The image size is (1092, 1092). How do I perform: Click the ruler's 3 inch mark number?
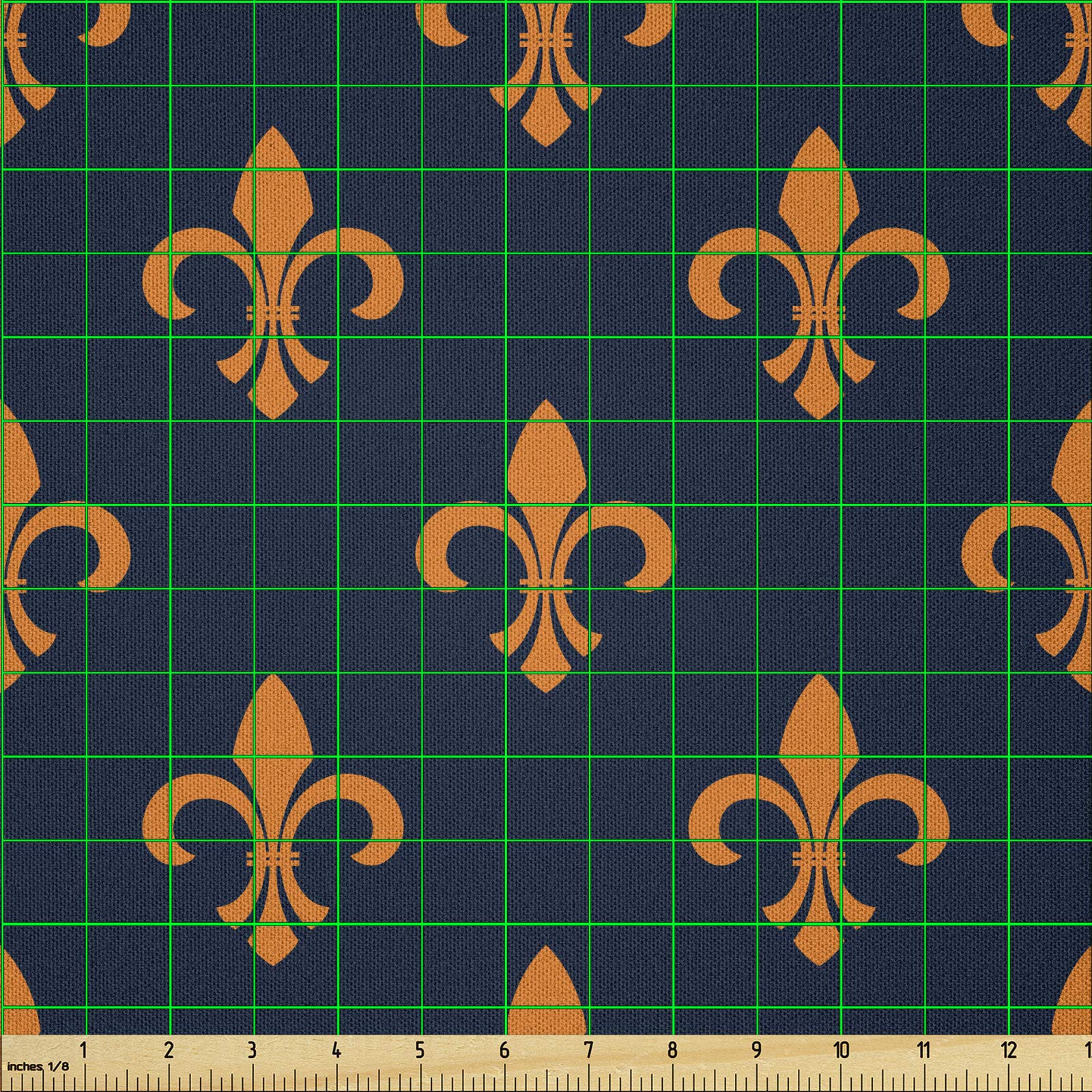coord(252,1049)
